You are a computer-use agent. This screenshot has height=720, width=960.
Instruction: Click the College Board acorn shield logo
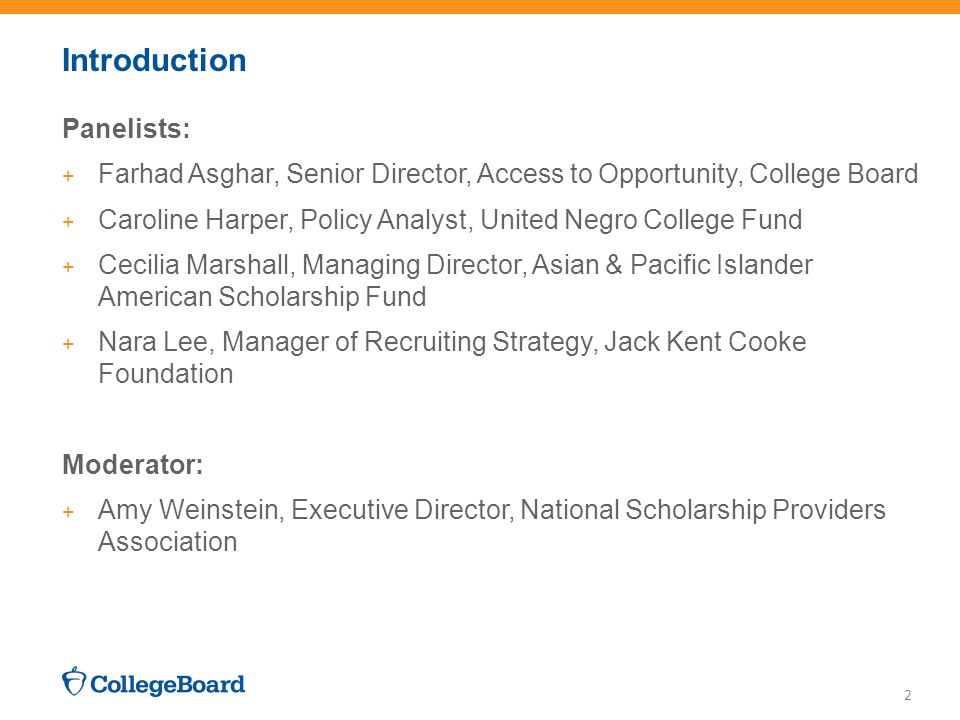(74, 681)
